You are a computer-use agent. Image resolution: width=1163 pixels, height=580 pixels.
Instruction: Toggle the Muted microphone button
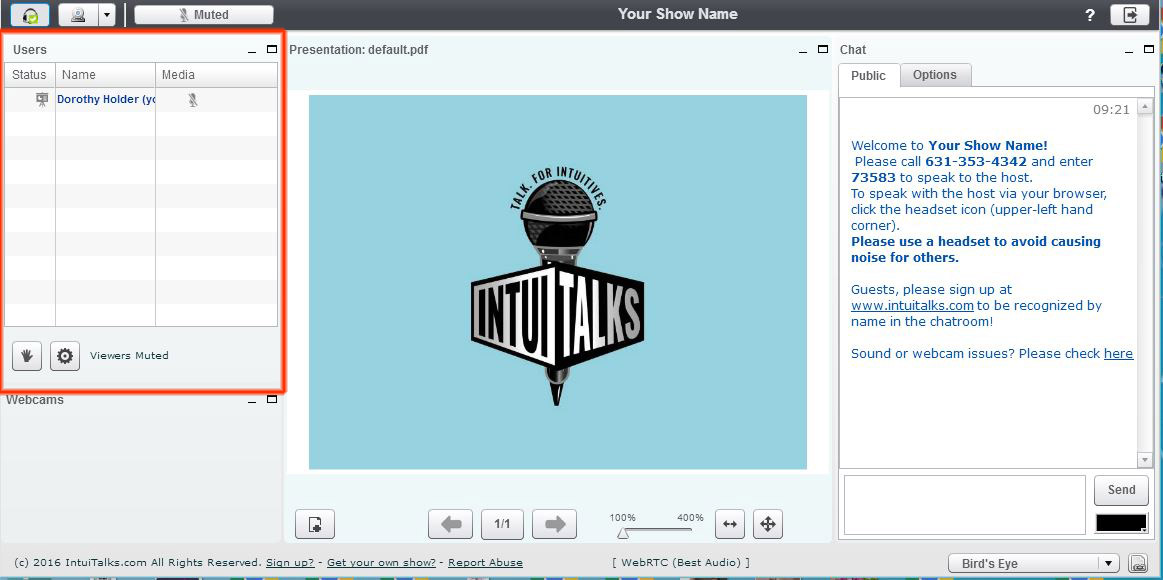point(204,15)
